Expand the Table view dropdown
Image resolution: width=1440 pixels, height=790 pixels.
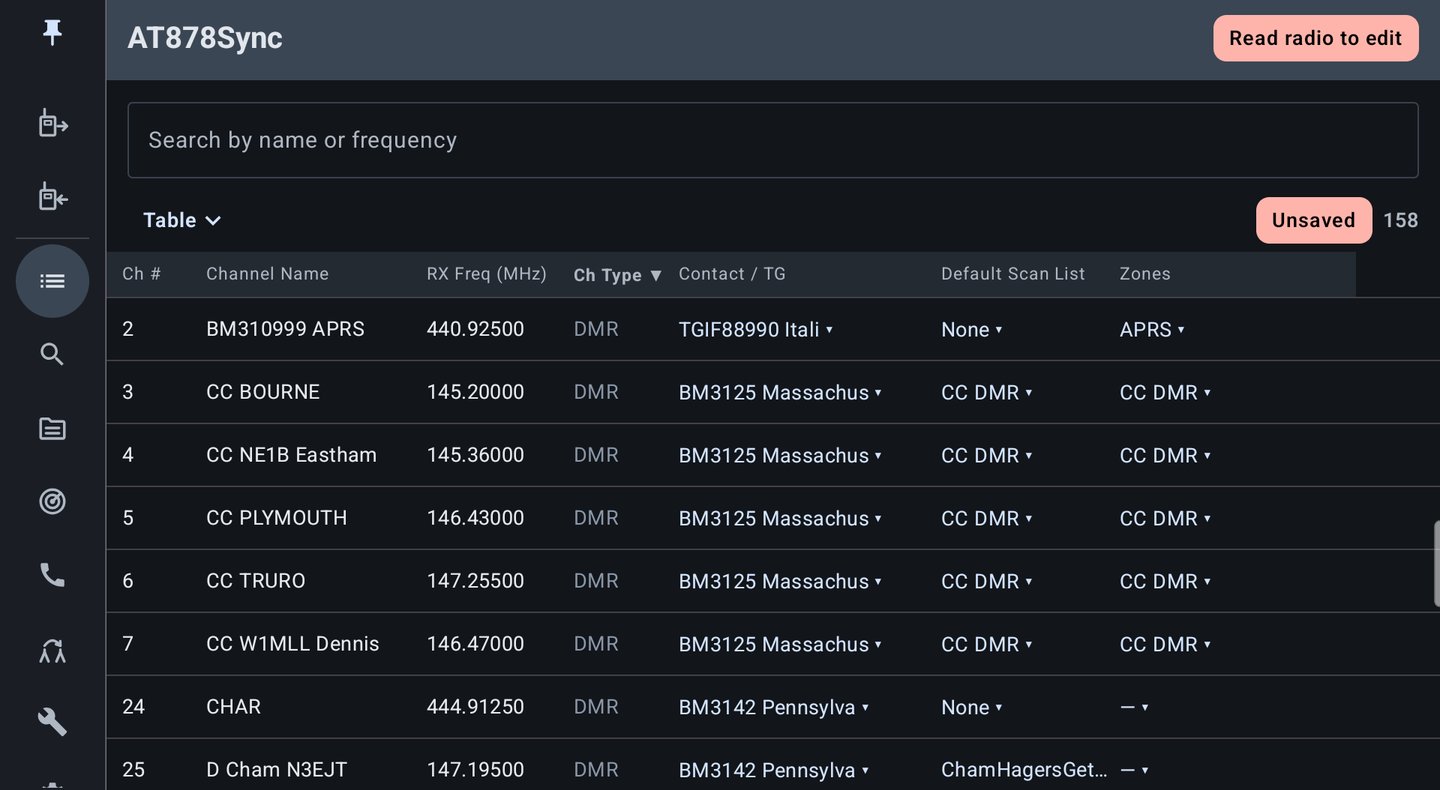(182, 220)
